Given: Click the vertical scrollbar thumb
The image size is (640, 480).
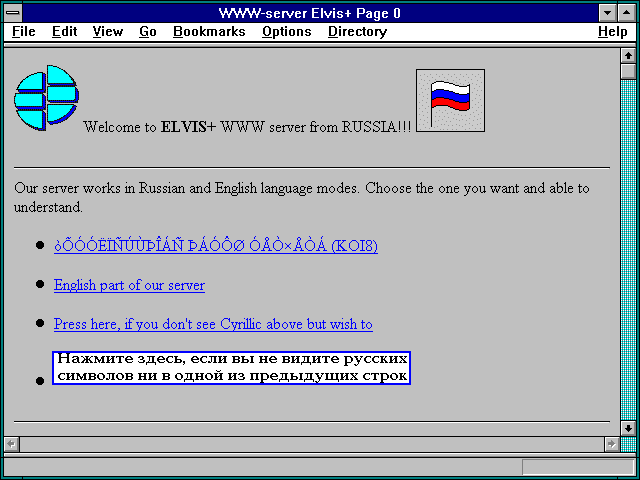Looking at the screenshot, I should 628,71.
